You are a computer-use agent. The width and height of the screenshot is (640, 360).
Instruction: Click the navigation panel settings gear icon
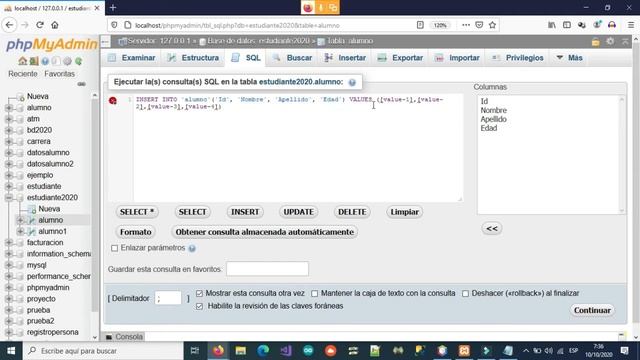click(67, 61)
